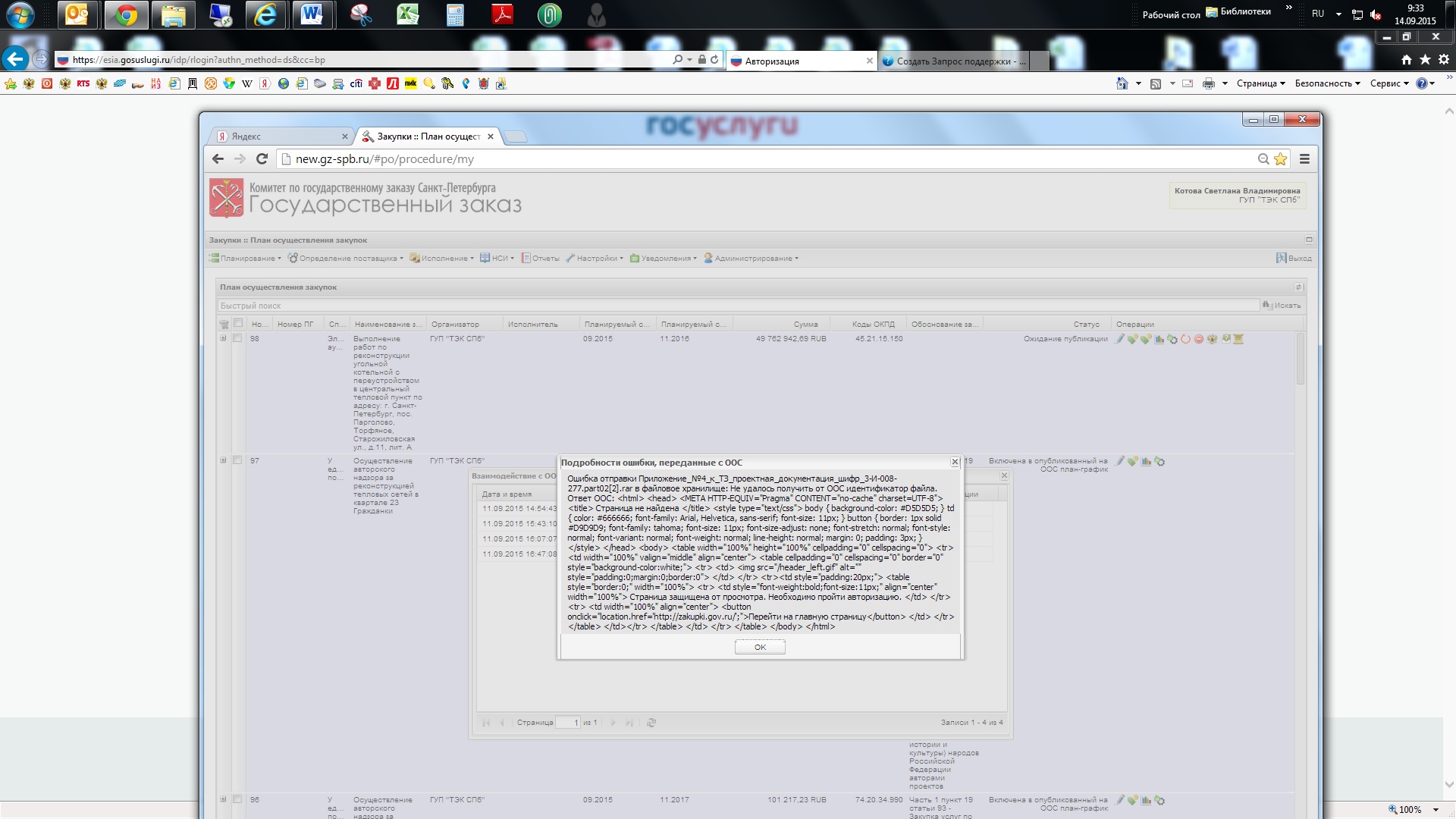Close Взаимодействие с ООС window

[1004, 475]
